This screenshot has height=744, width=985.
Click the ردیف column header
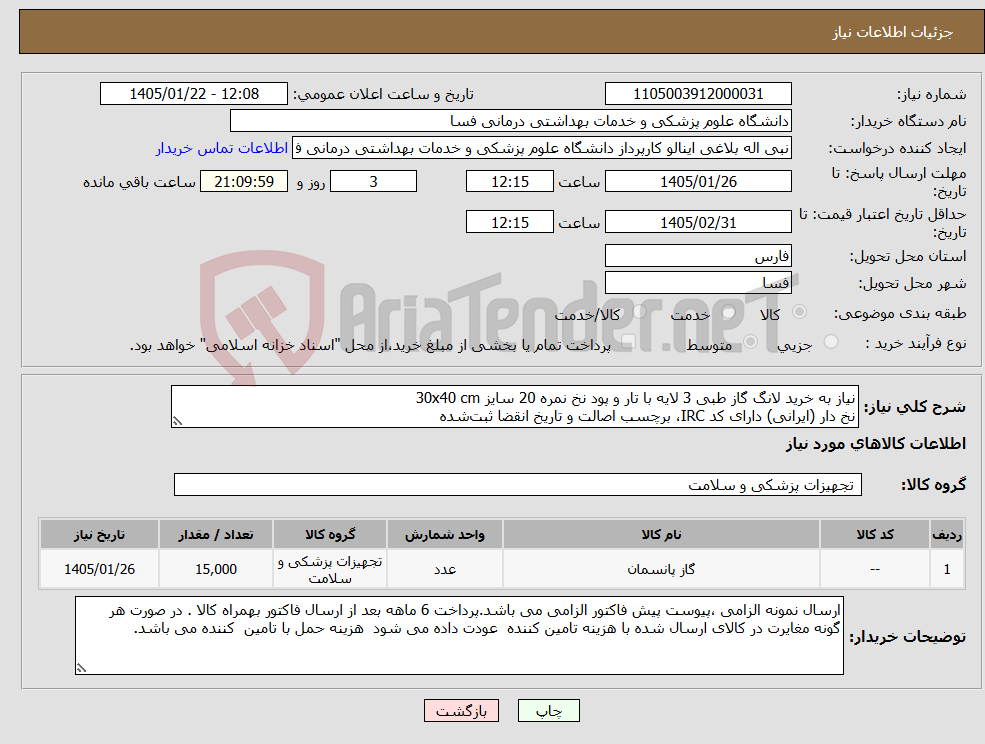click(x=947, y=535)
